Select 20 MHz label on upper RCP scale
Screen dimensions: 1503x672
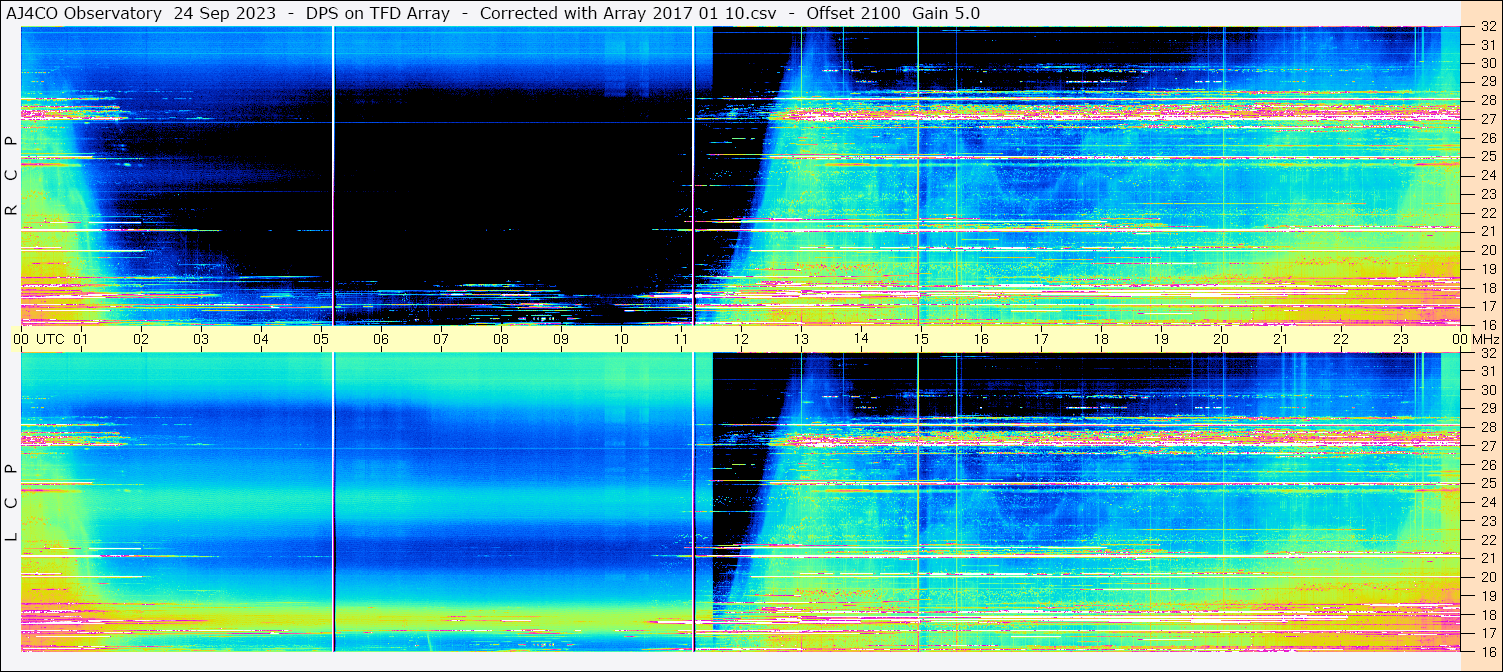pos(1487,250)
